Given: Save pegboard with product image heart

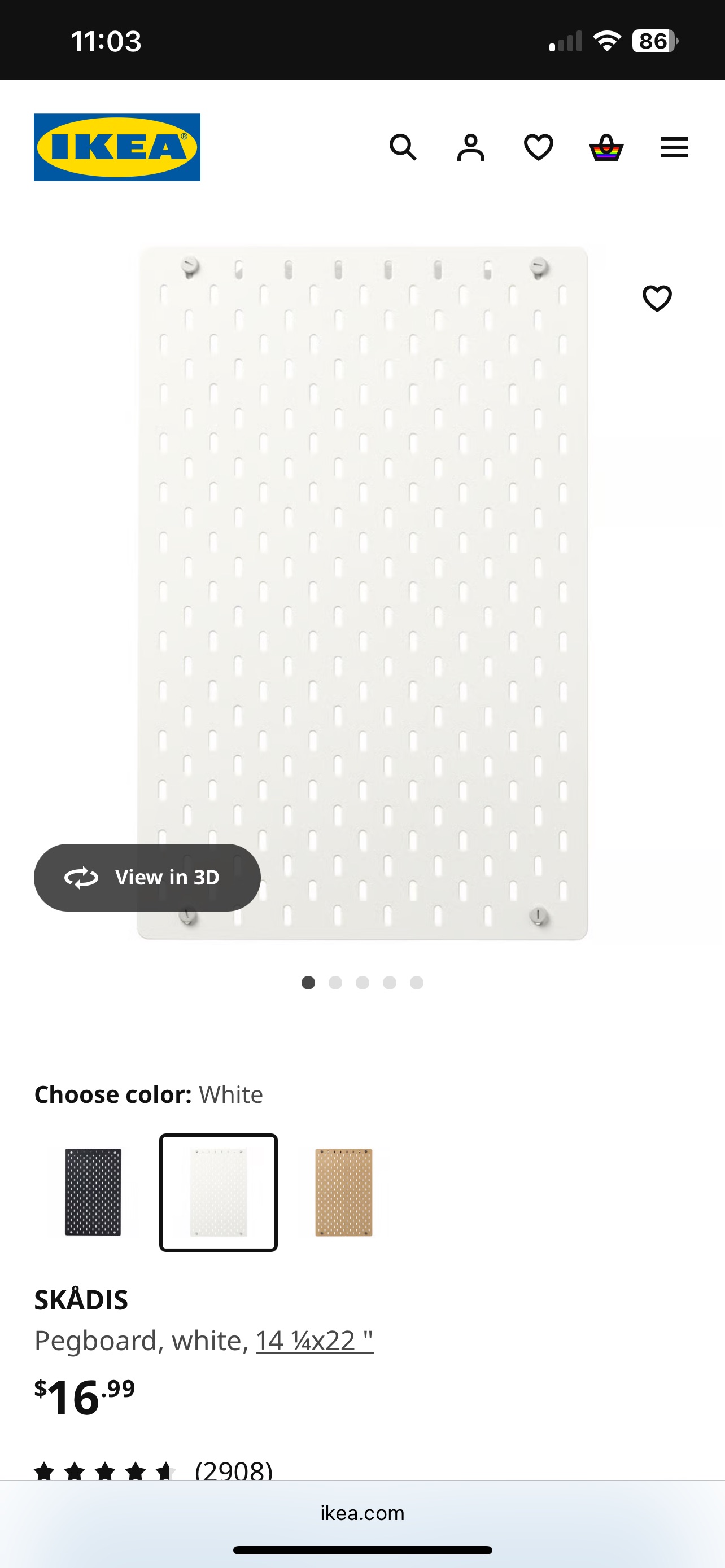Looking at the screenshot, I should tap(657, 298).
